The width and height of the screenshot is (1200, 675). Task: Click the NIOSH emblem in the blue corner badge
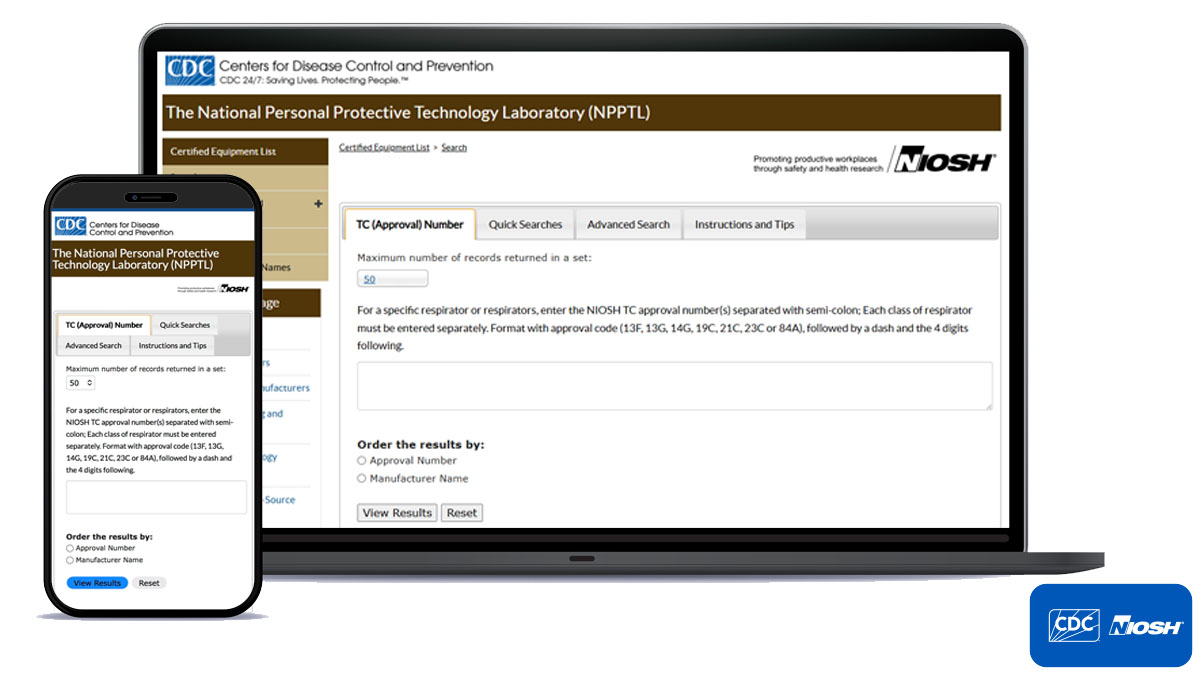(x=1146, y=627)
